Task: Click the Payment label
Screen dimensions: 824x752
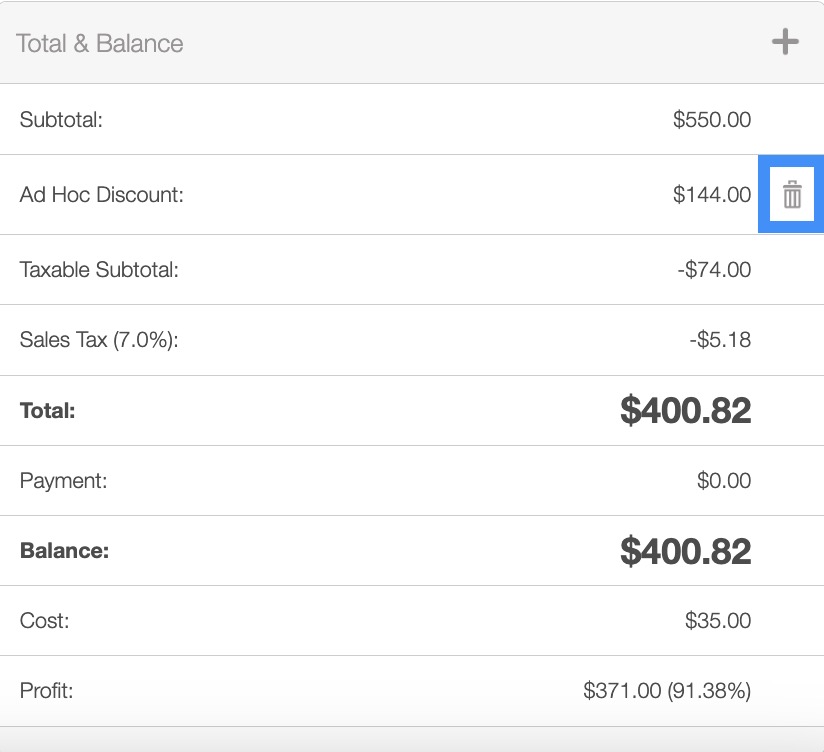Action: click(x=63, y=481)
